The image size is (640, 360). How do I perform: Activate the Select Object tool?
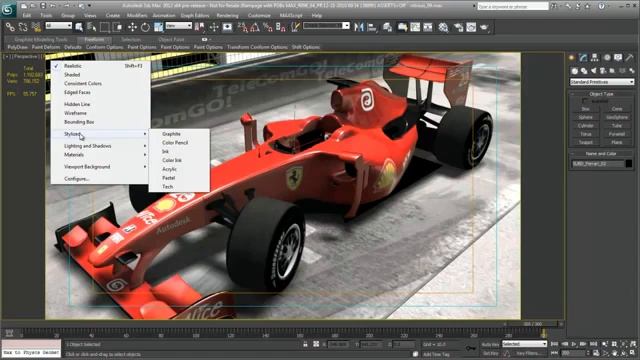[x=79, y=27]
